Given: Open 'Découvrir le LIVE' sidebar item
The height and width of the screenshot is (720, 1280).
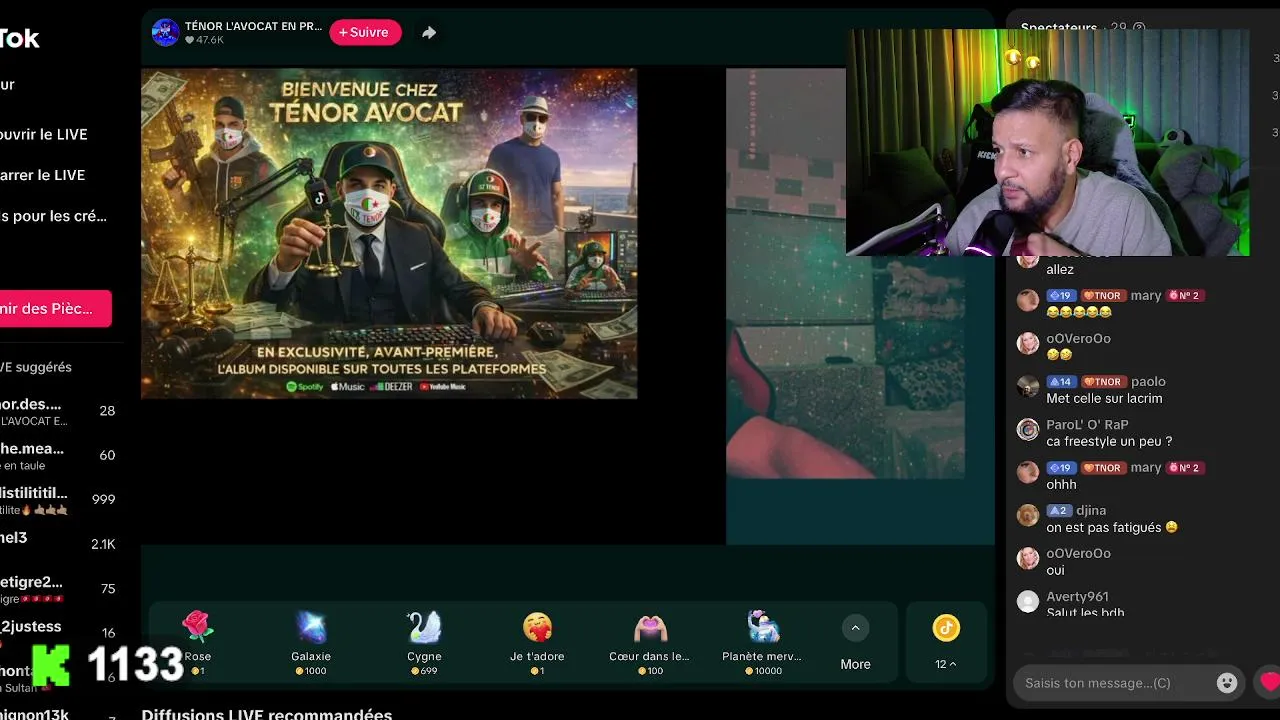Looking at the screenshot, I should tap(44, 134).
